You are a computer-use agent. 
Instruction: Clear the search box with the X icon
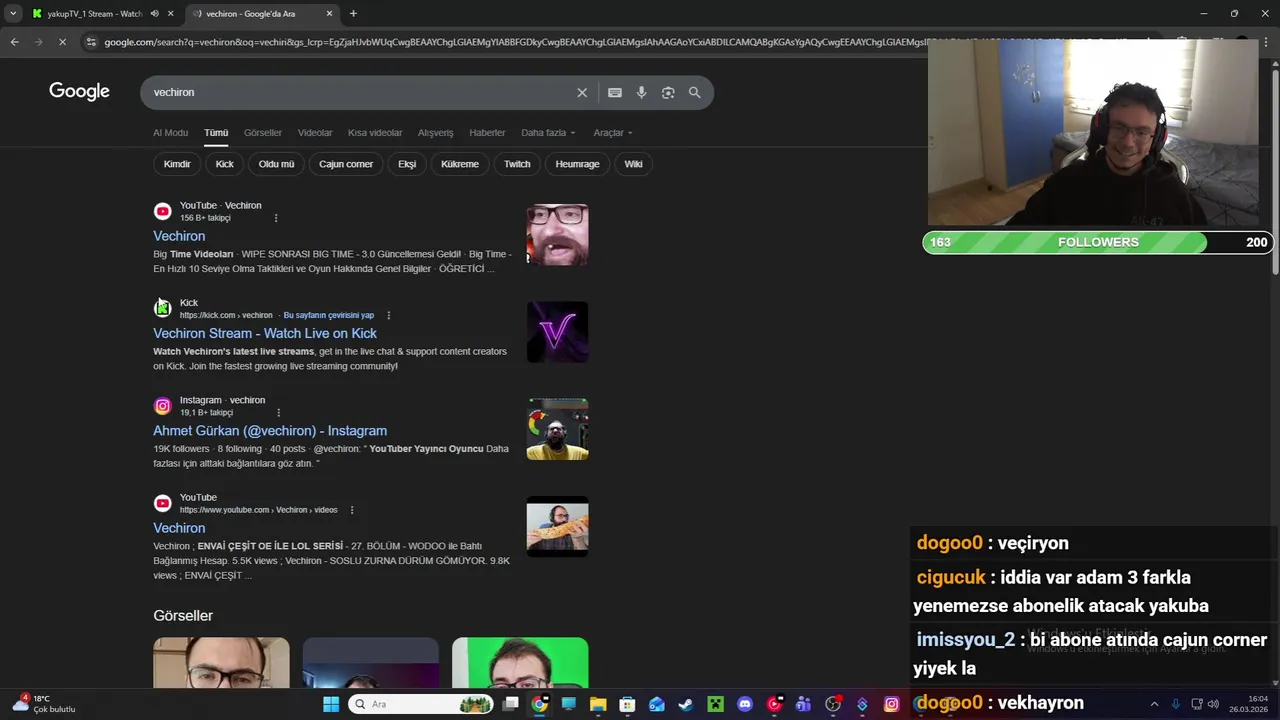[x=582, y=92]
